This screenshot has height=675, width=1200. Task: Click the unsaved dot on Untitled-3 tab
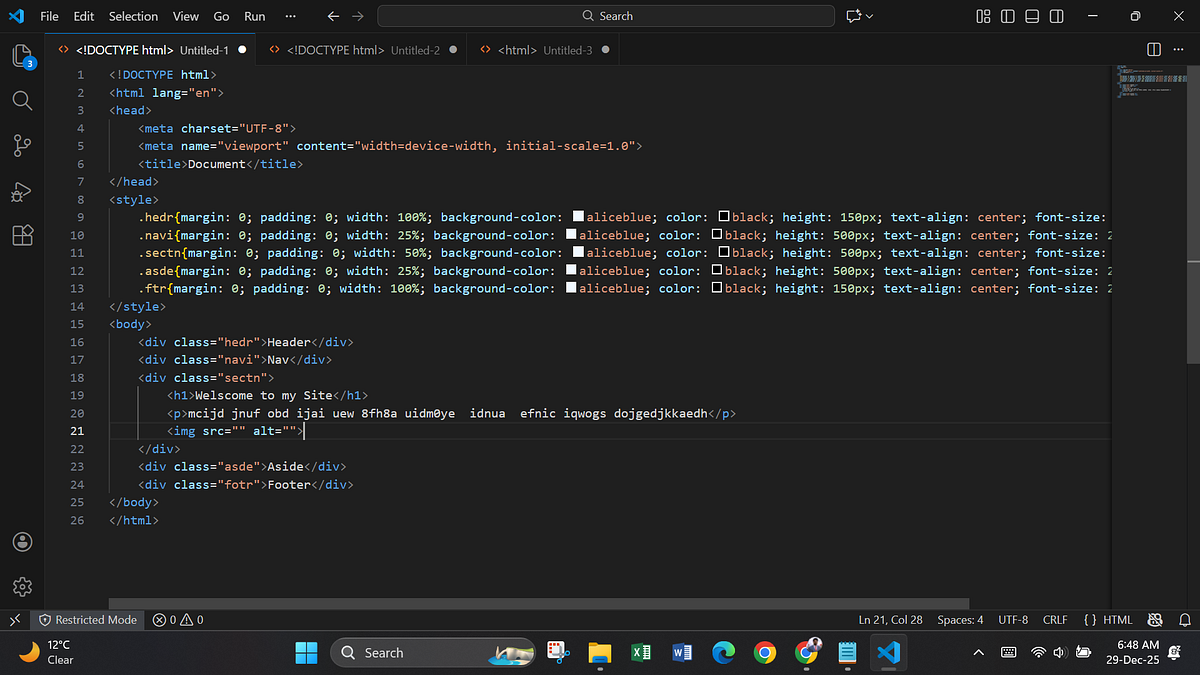click(x=606, y=50)
